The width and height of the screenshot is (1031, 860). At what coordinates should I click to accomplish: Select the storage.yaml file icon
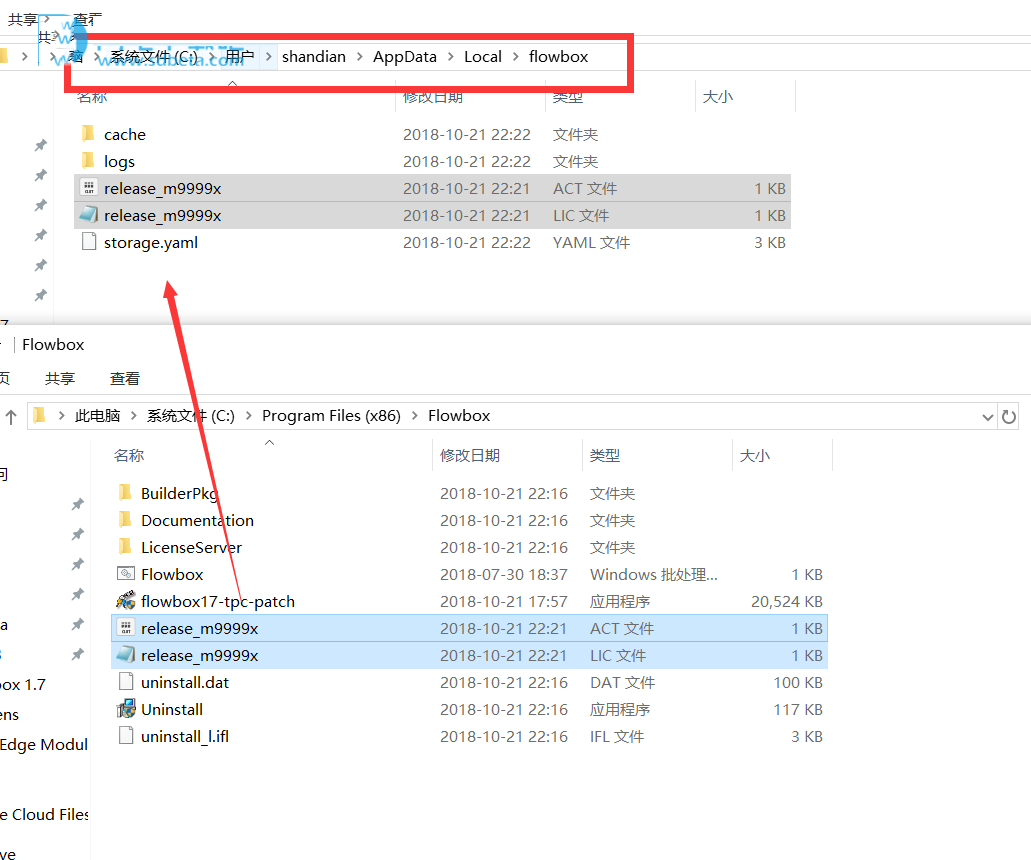89,242
